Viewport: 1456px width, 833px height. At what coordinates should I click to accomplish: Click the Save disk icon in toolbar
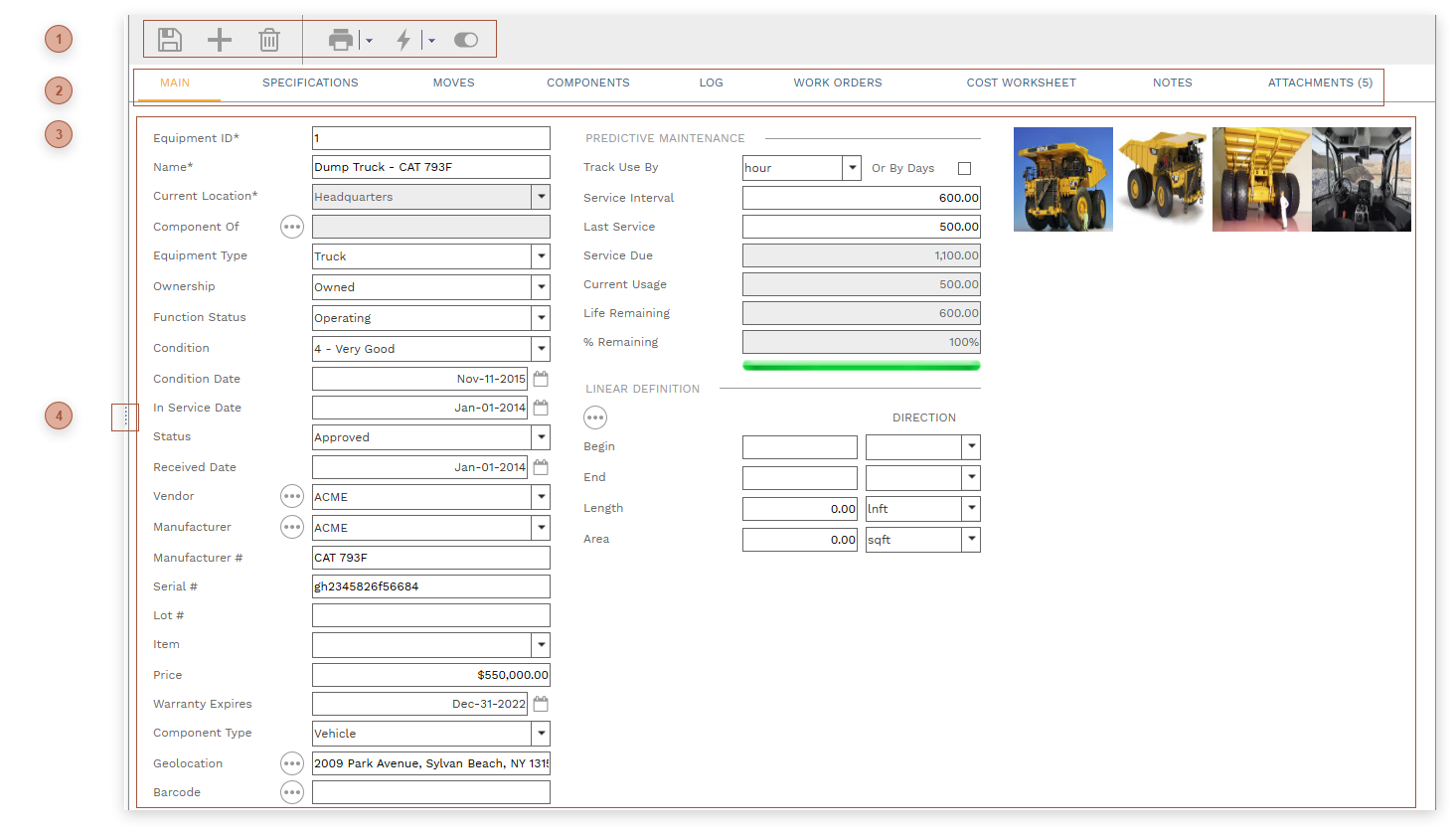[x=170, y=40]
